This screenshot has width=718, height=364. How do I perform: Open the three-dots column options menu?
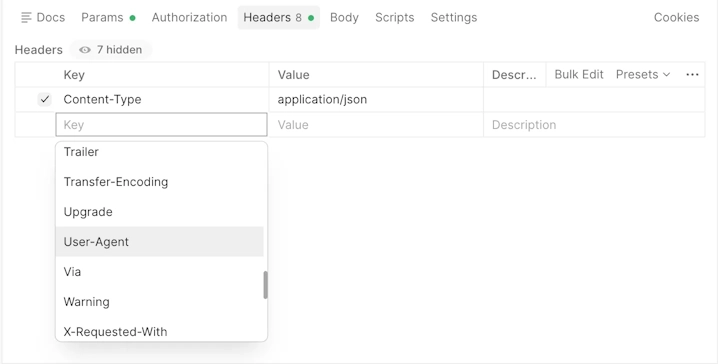click(x=692, y=75)
